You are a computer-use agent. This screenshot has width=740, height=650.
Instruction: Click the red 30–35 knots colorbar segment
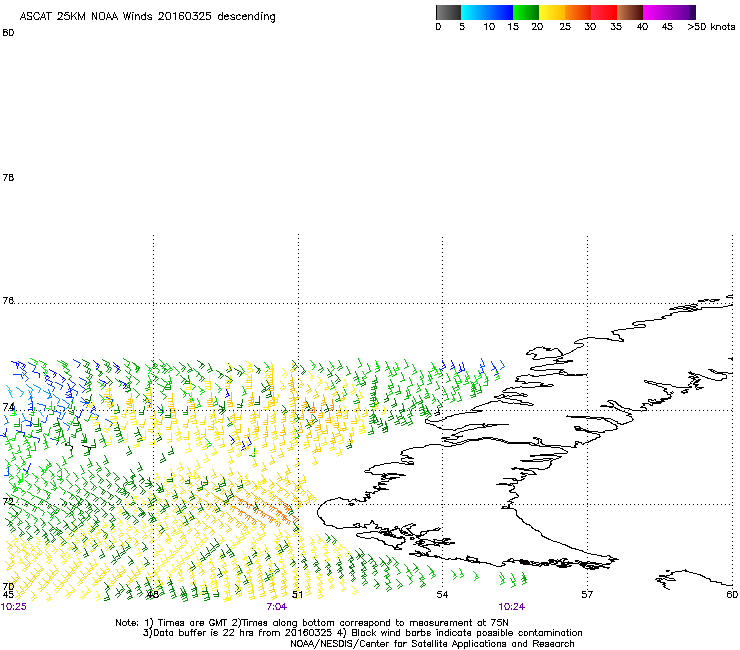(x=604, y=12)
